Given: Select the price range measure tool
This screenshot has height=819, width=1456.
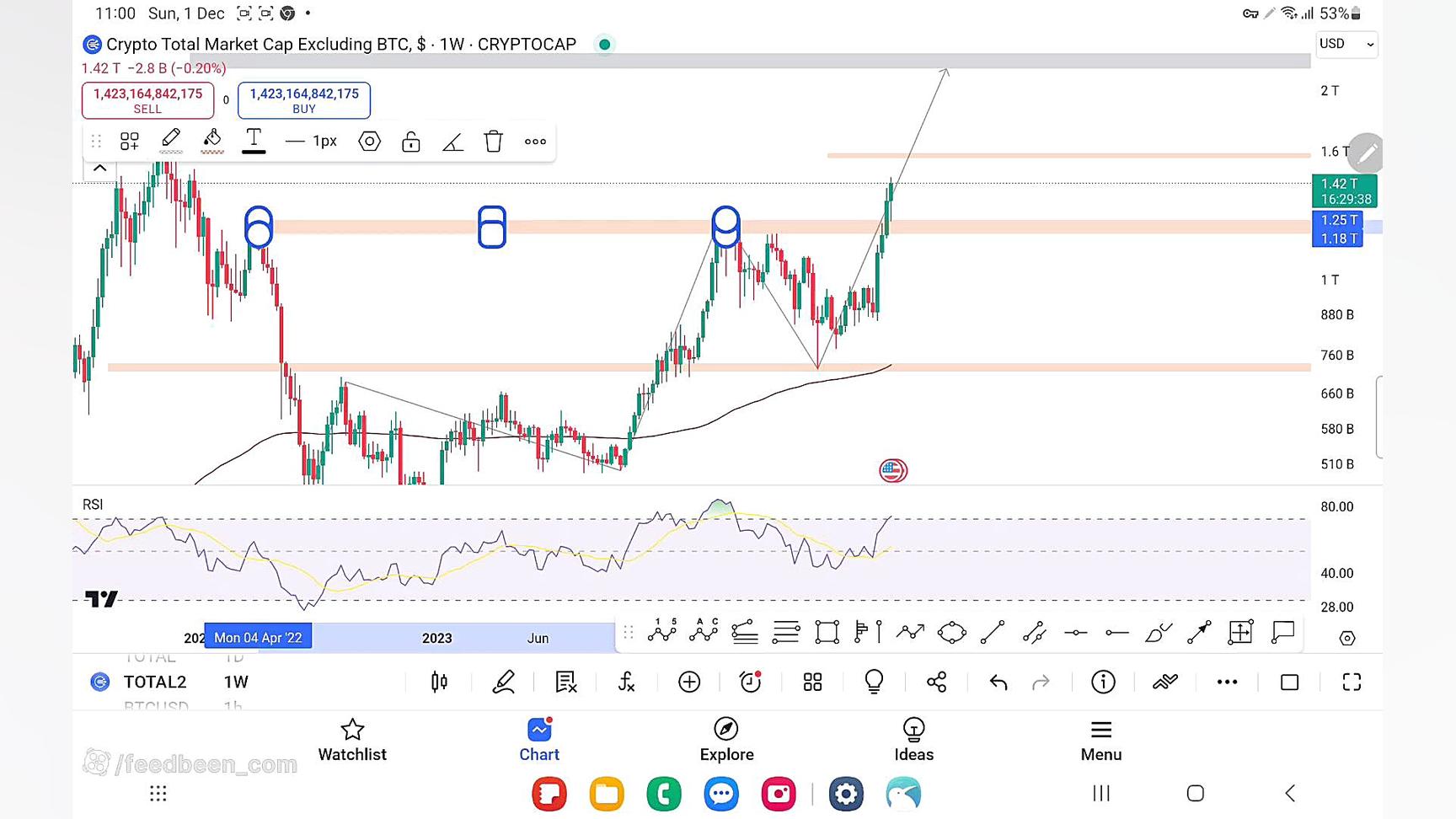Looking at the screenshot, I should (1240, 632).
